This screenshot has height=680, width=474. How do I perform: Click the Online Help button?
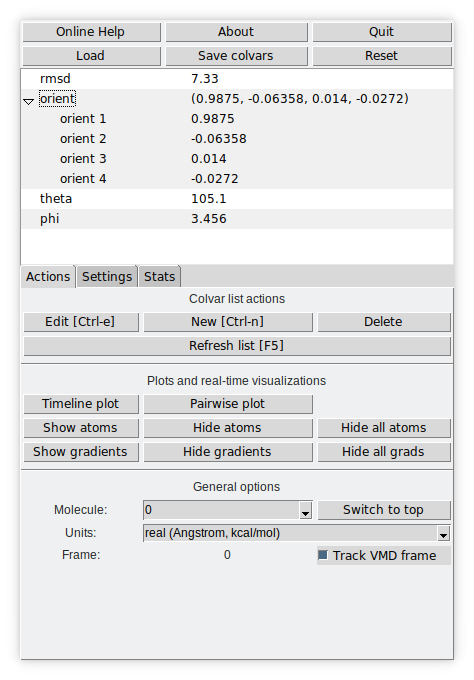click(x=92, y=32)
